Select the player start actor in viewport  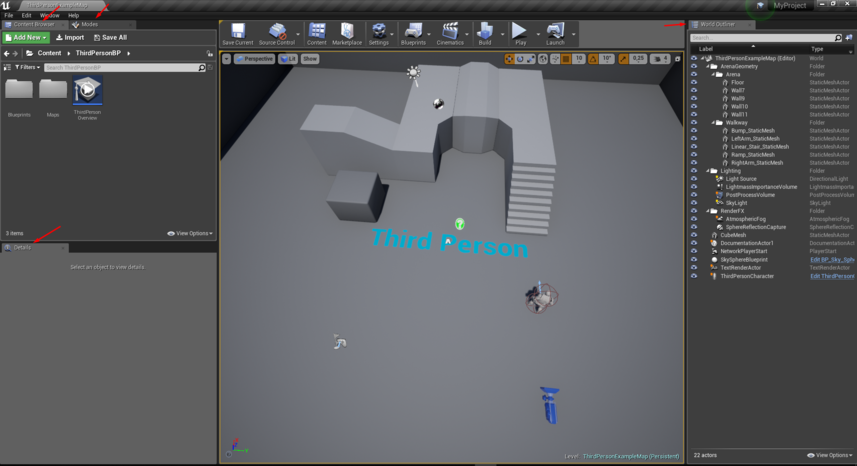pos(340,342)
